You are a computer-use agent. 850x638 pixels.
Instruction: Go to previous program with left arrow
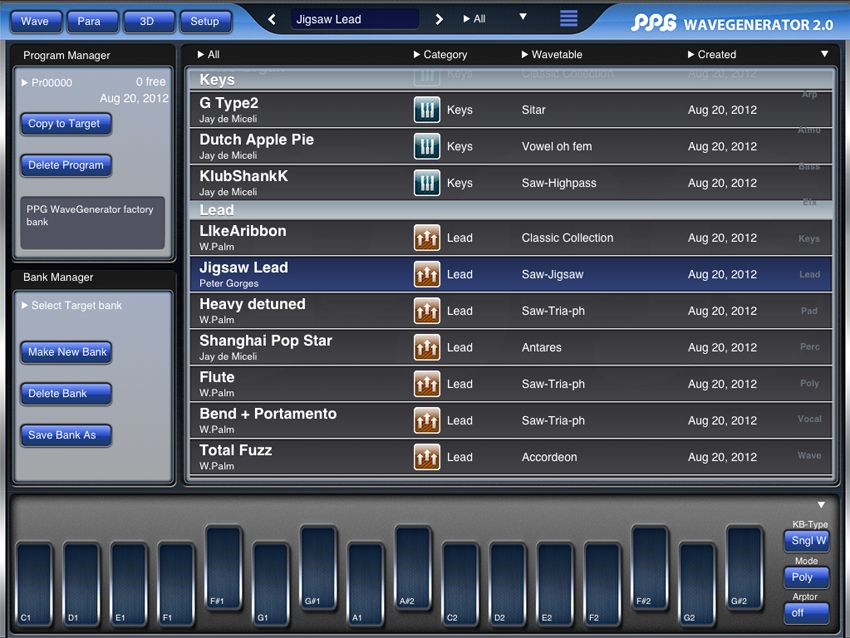pyautogui.click(x=272, y=20)
